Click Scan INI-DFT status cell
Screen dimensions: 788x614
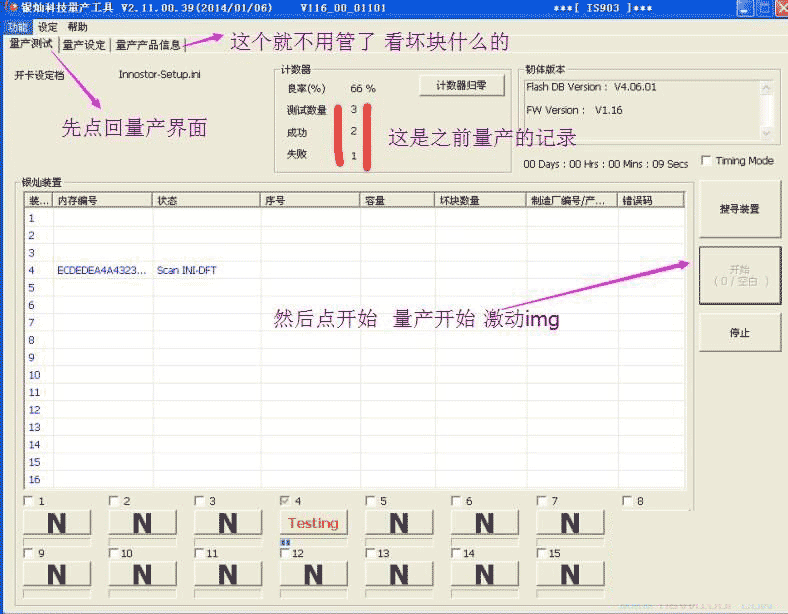186,270
